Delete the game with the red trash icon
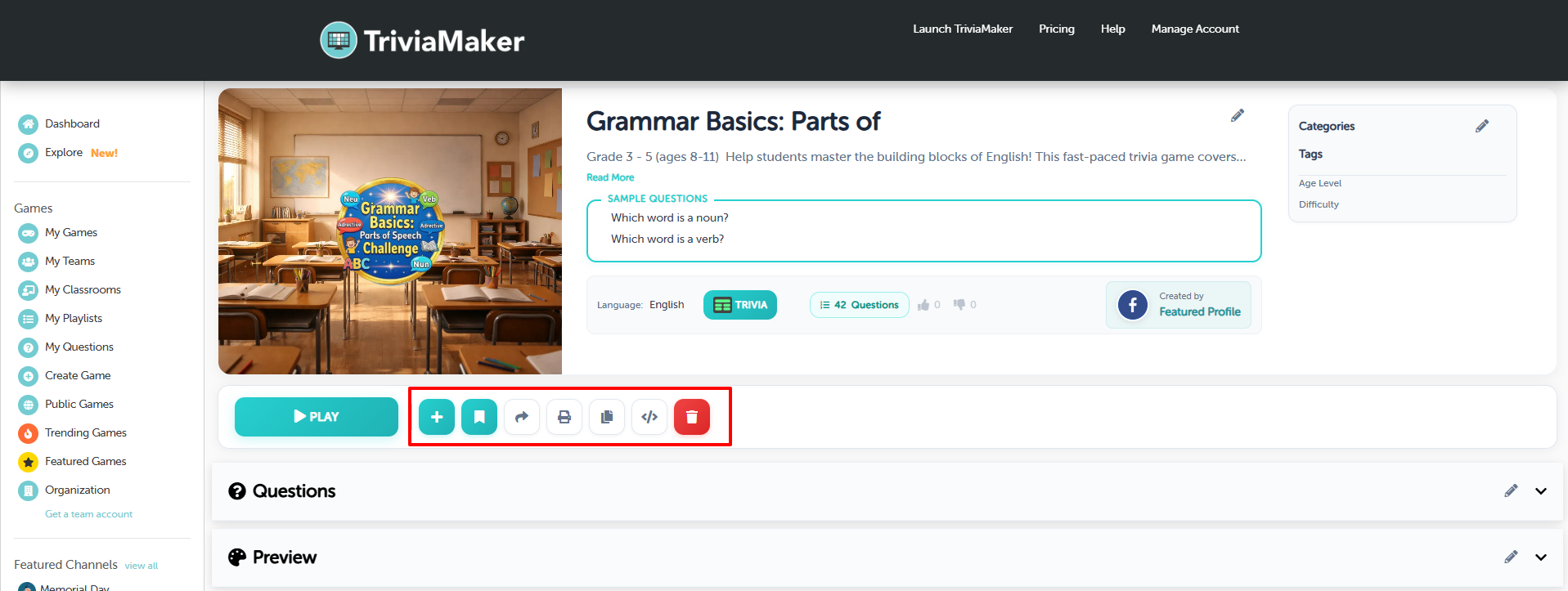This screenshot has width=1568, height=591. click(692, 417)
